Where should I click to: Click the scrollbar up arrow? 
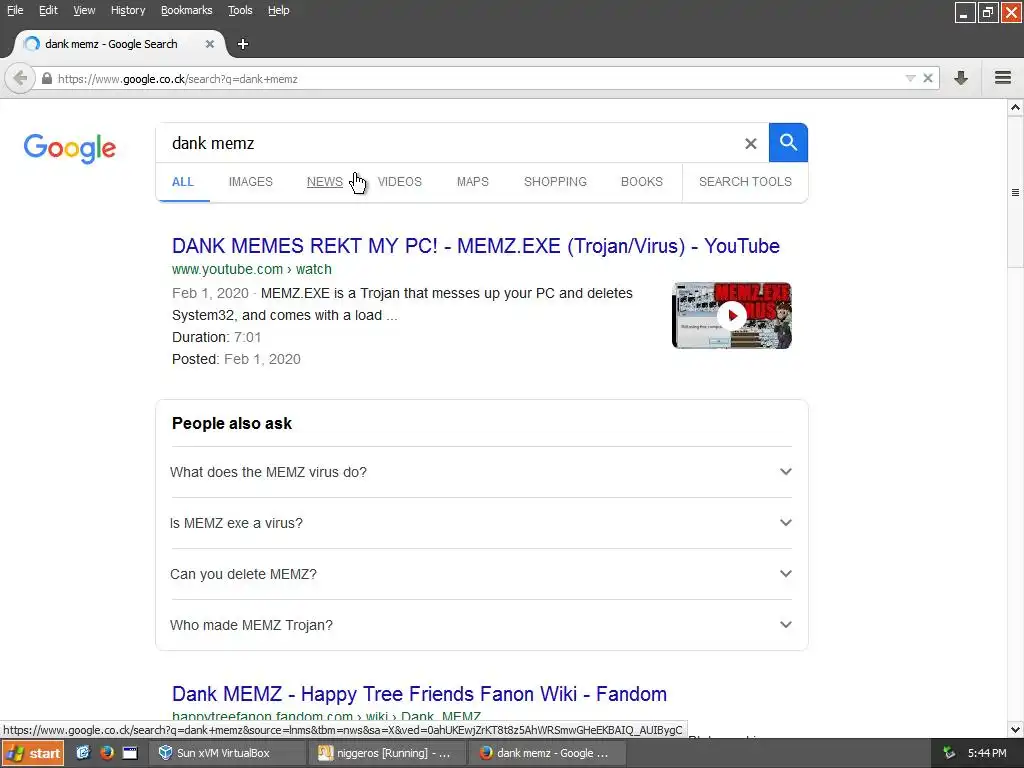point(1016,107)
